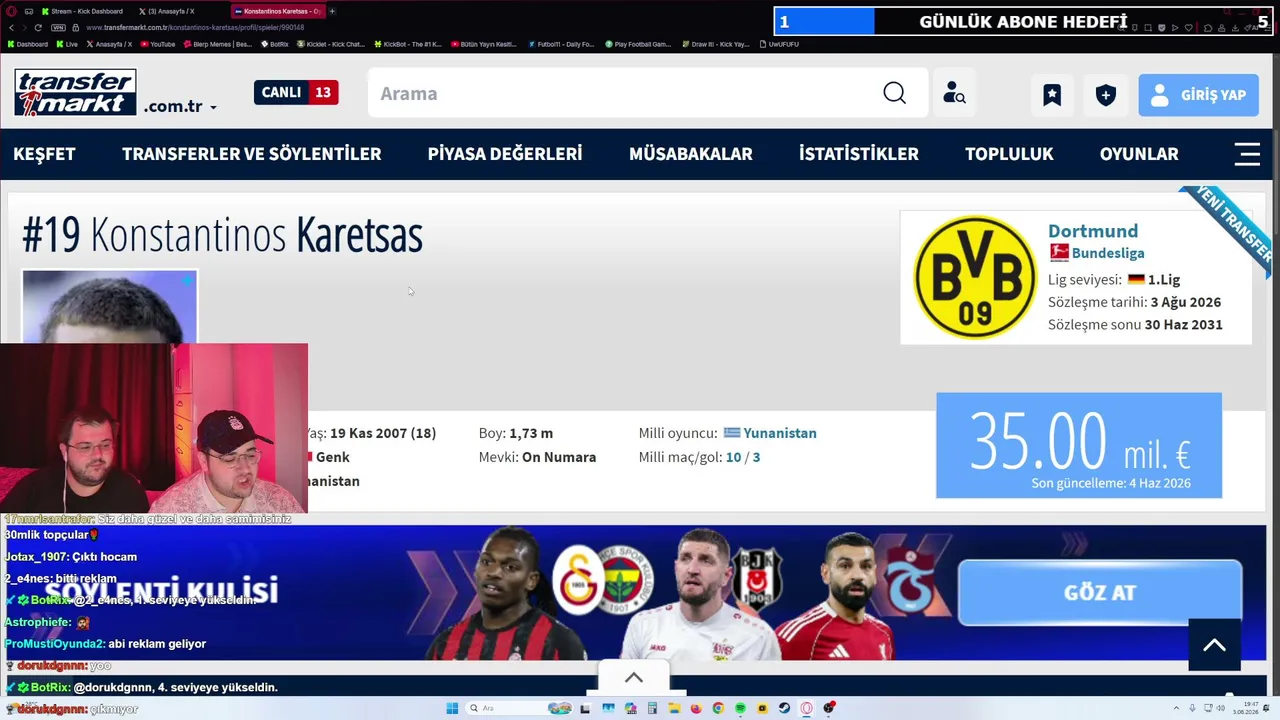Viewport: 1280px width, 720px height.
Task: Open Steam from the taskbar
Action: [x=784, y=708]
